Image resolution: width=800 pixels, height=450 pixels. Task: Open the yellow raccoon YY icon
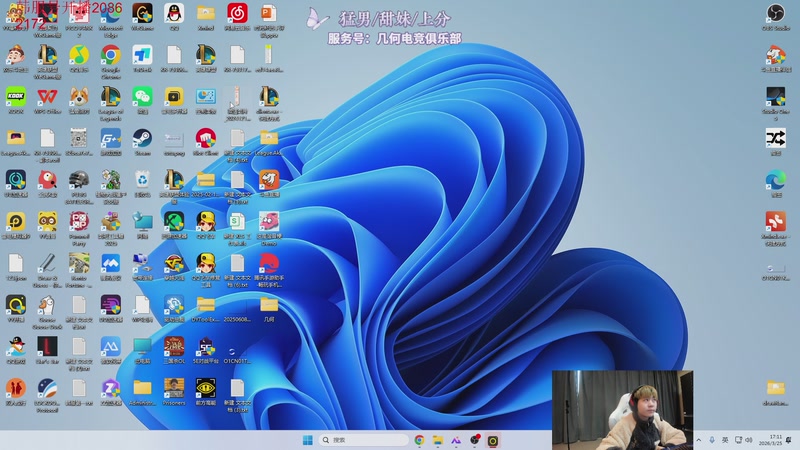click(47, 221)
